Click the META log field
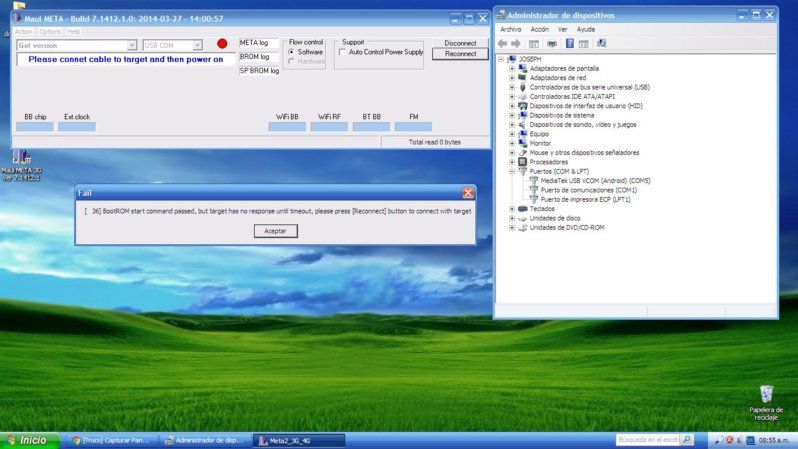 click(x=259, y=43)
